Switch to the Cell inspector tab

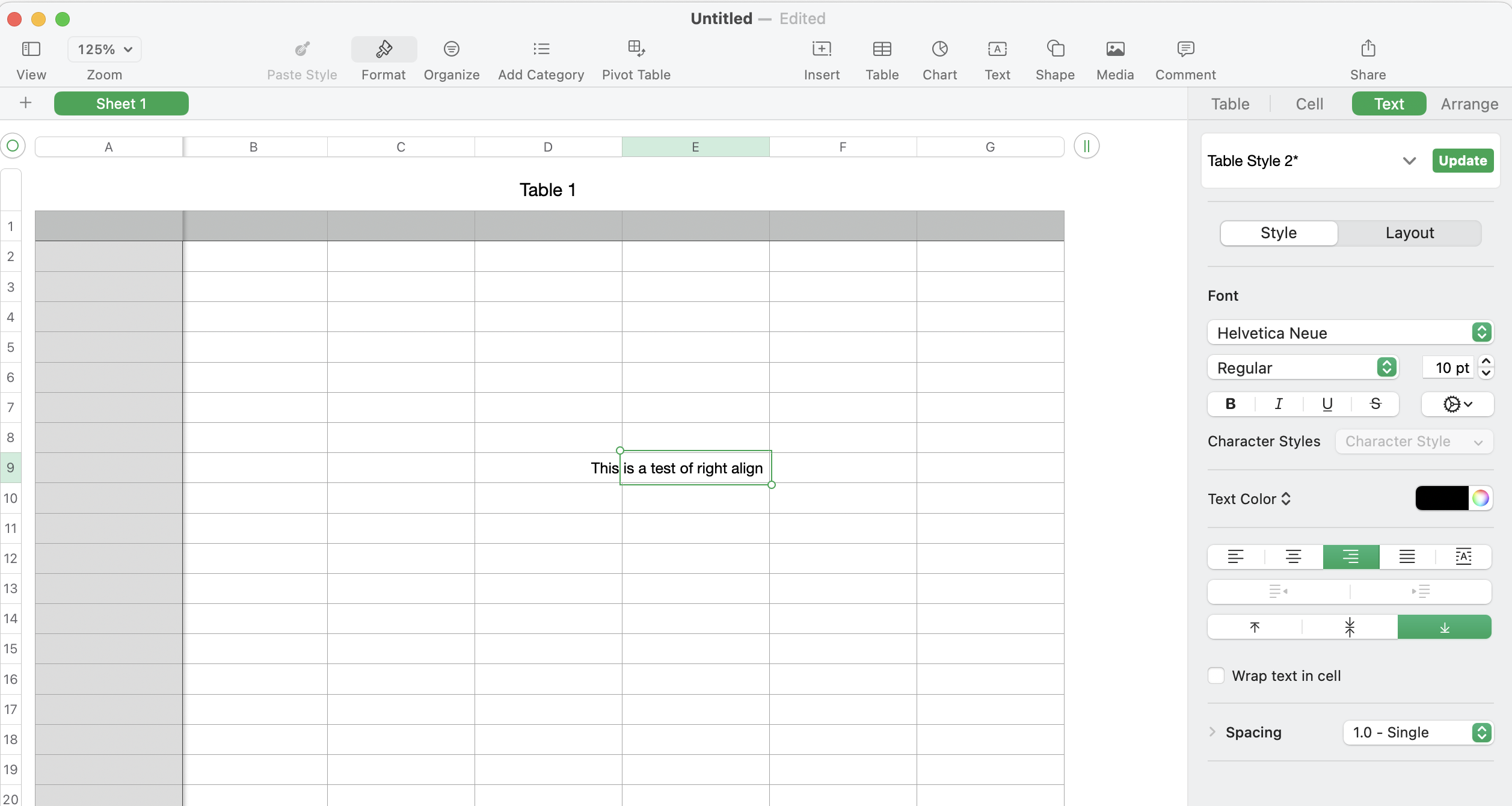pos(1309,104)
